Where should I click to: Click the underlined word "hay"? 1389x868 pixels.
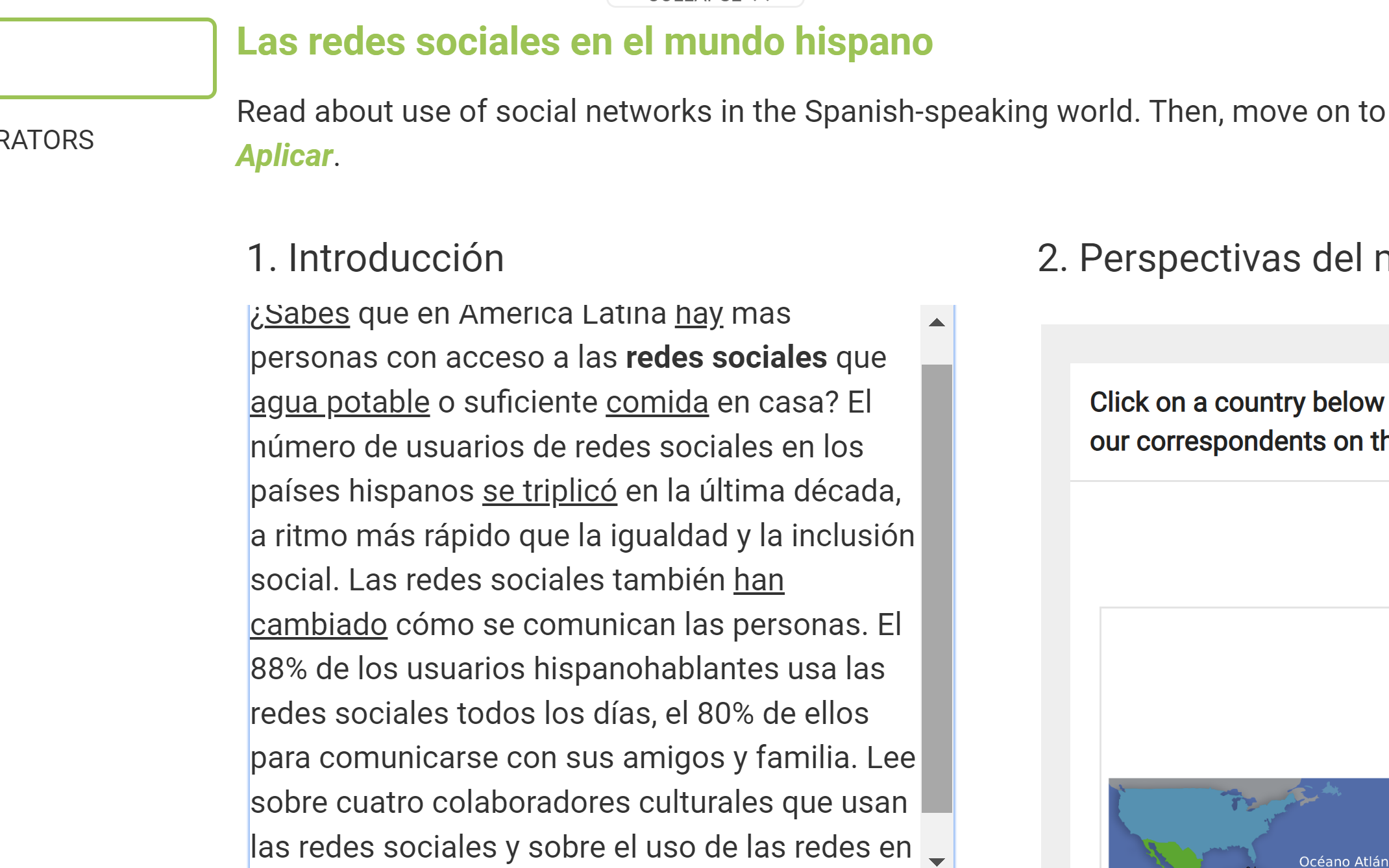tap(699, 315)
